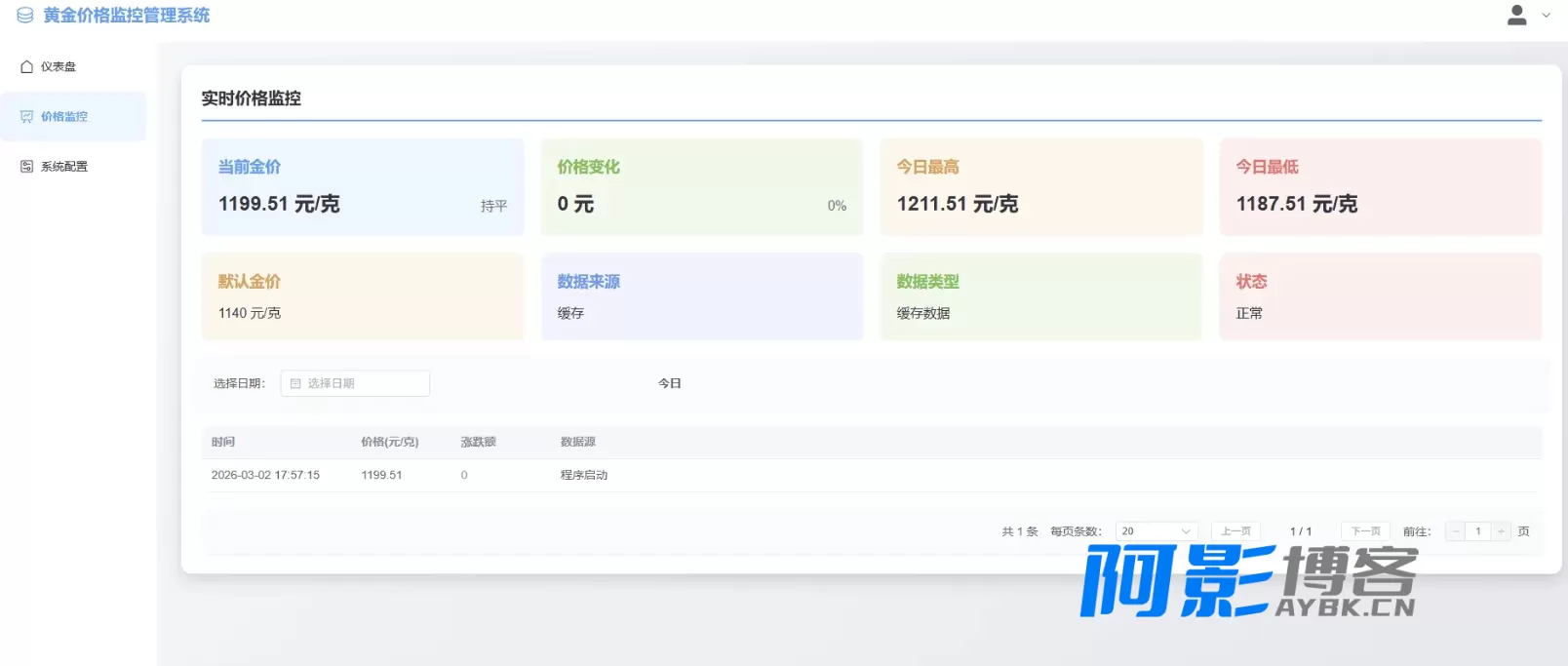Select the 价格监控 menu item
1568x666 pixels.
[73, 117]
